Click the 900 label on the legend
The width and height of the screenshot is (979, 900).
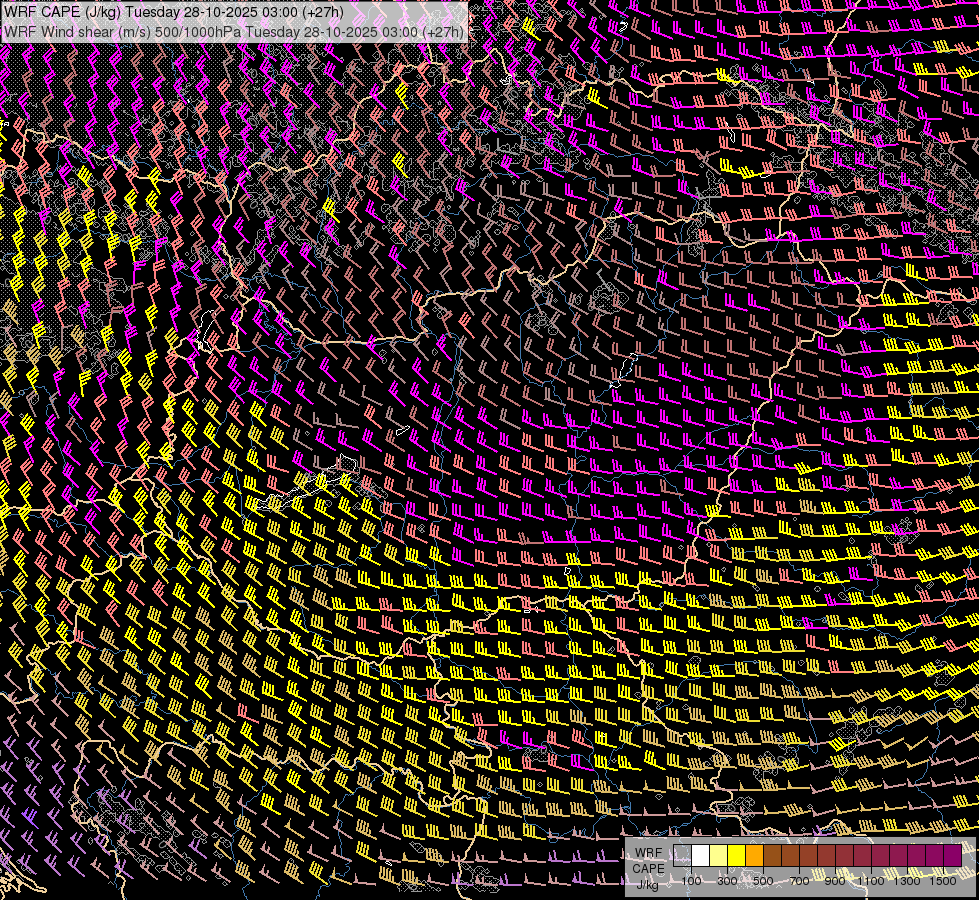(835, 881)
